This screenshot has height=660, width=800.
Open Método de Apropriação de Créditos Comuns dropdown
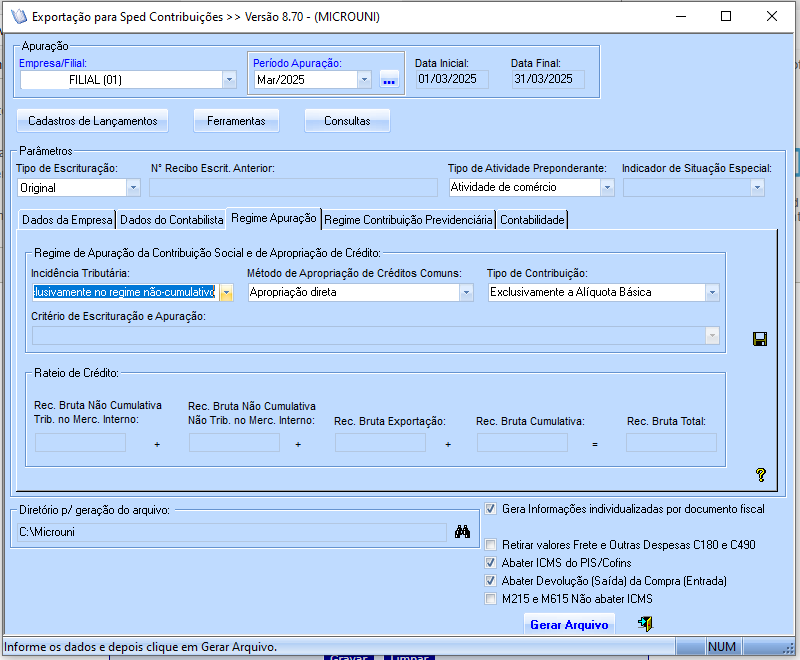pyautogui.click(x=466, y=292)
